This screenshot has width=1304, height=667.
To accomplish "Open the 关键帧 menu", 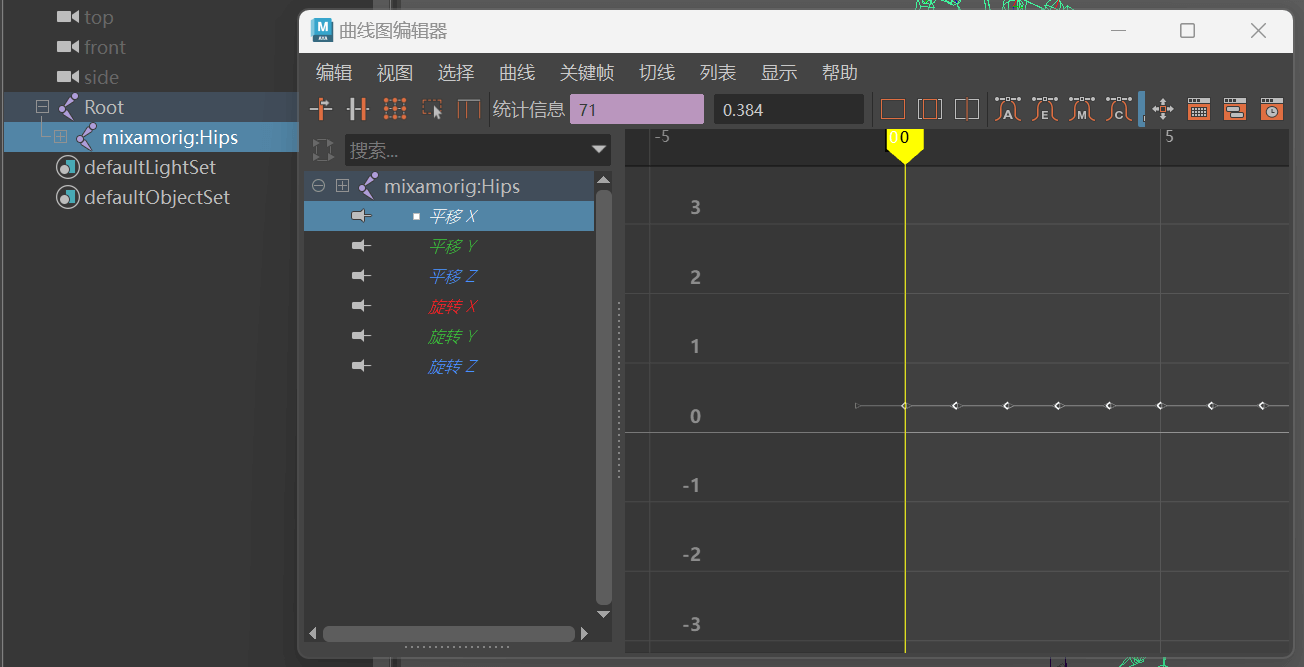I will (x=587, y=73).
